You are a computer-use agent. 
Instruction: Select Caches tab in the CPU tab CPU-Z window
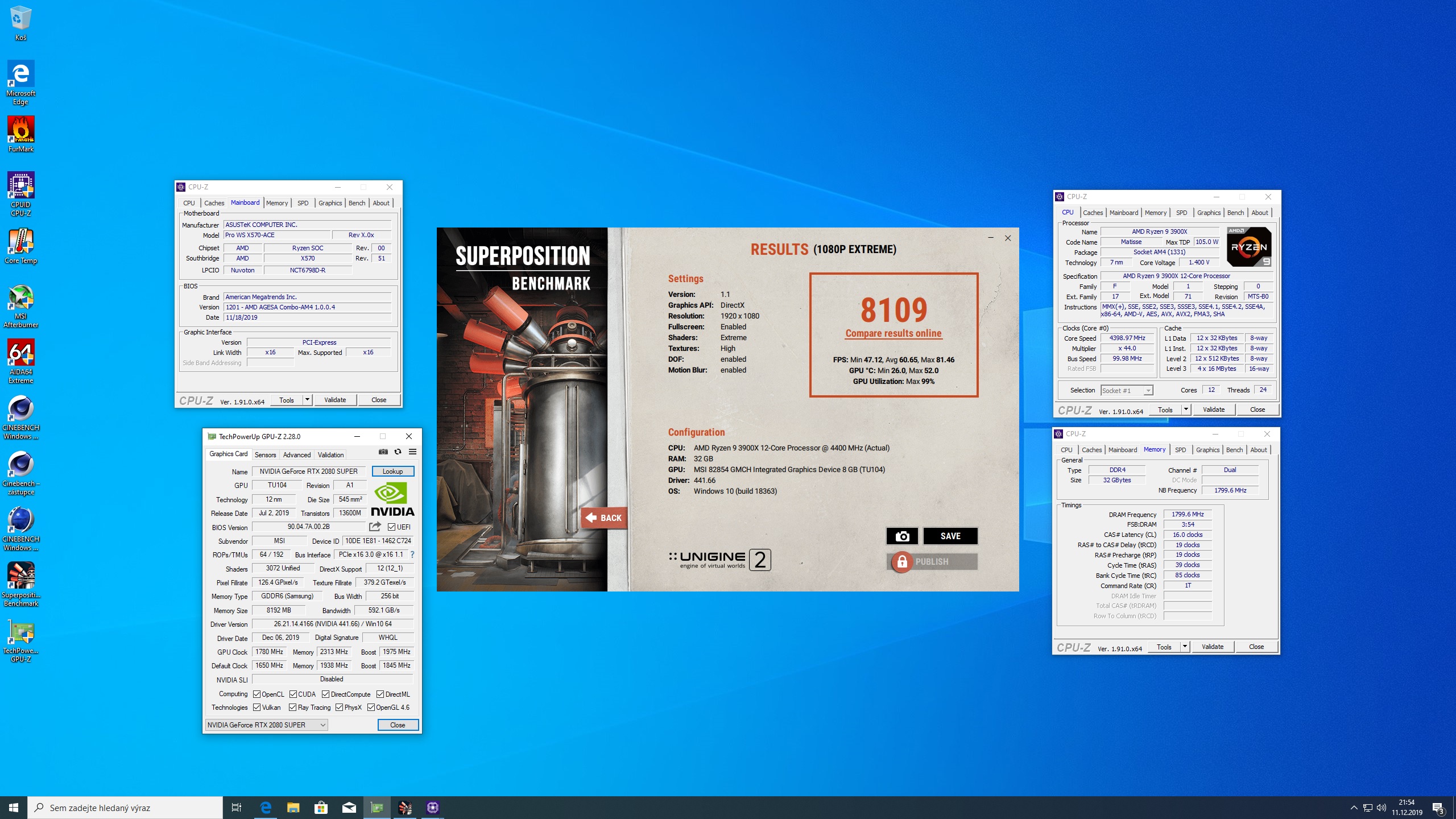pos(1093,213)
